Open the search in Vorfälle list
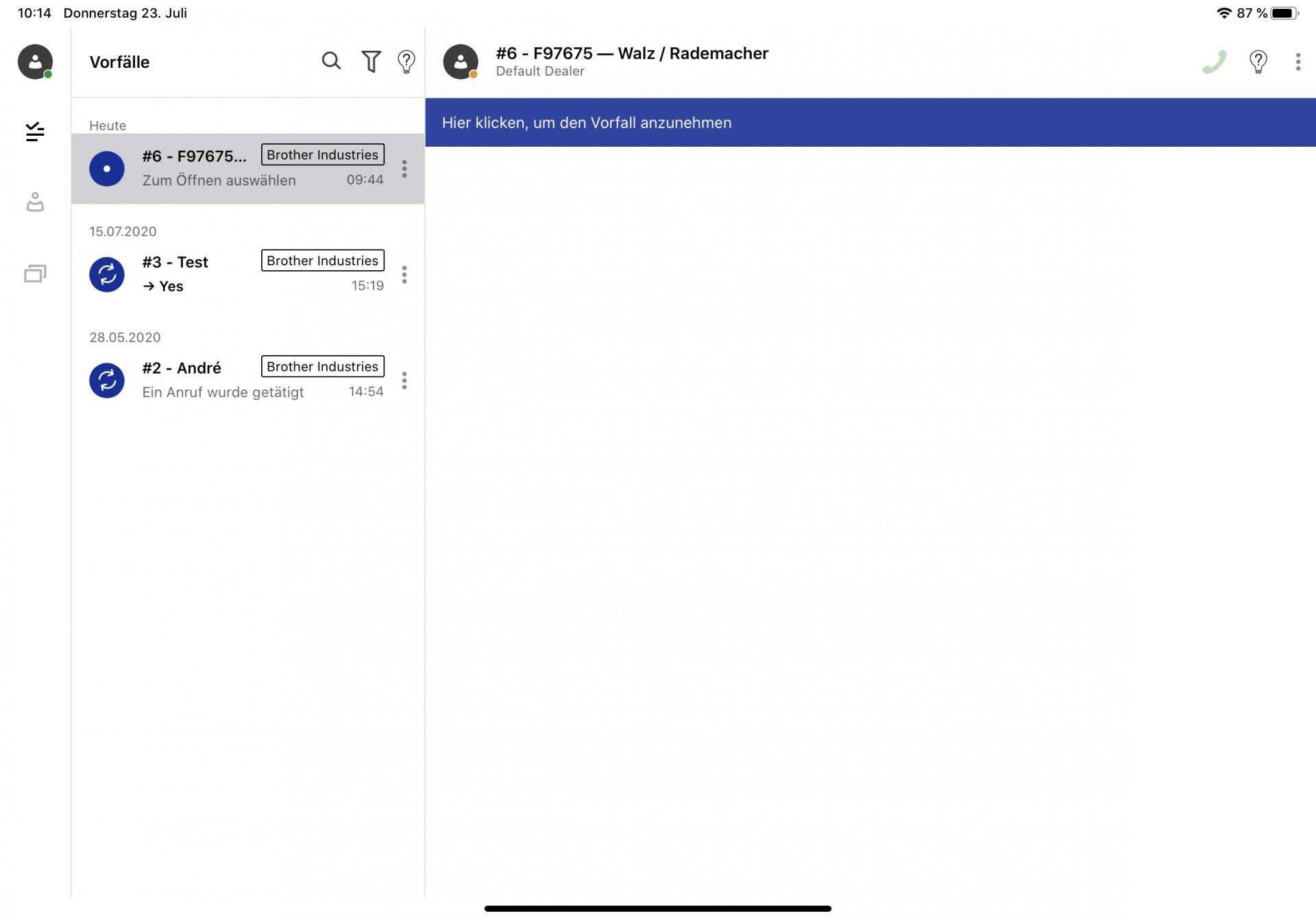This screenshot has width=1316, height=920. click(331, 62)
